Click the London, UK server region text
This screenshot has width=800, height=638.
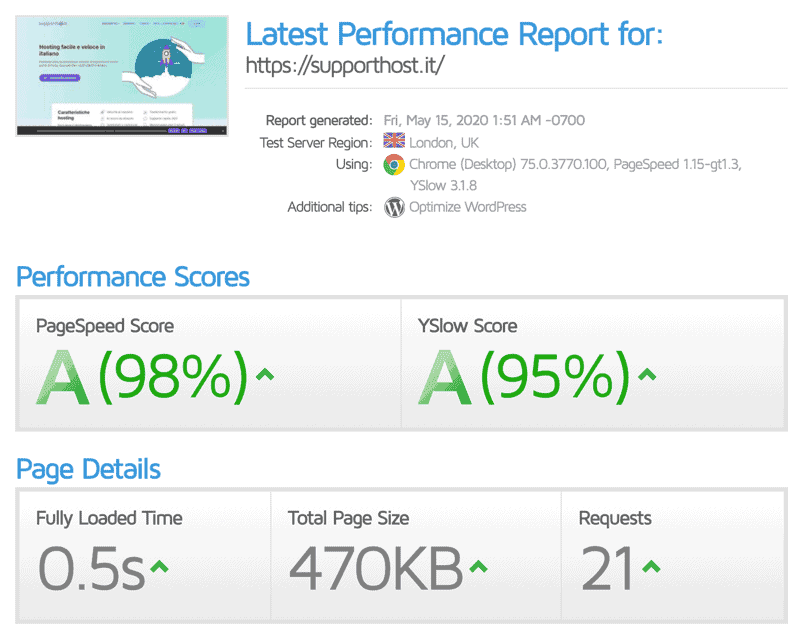tap(444, 142)
